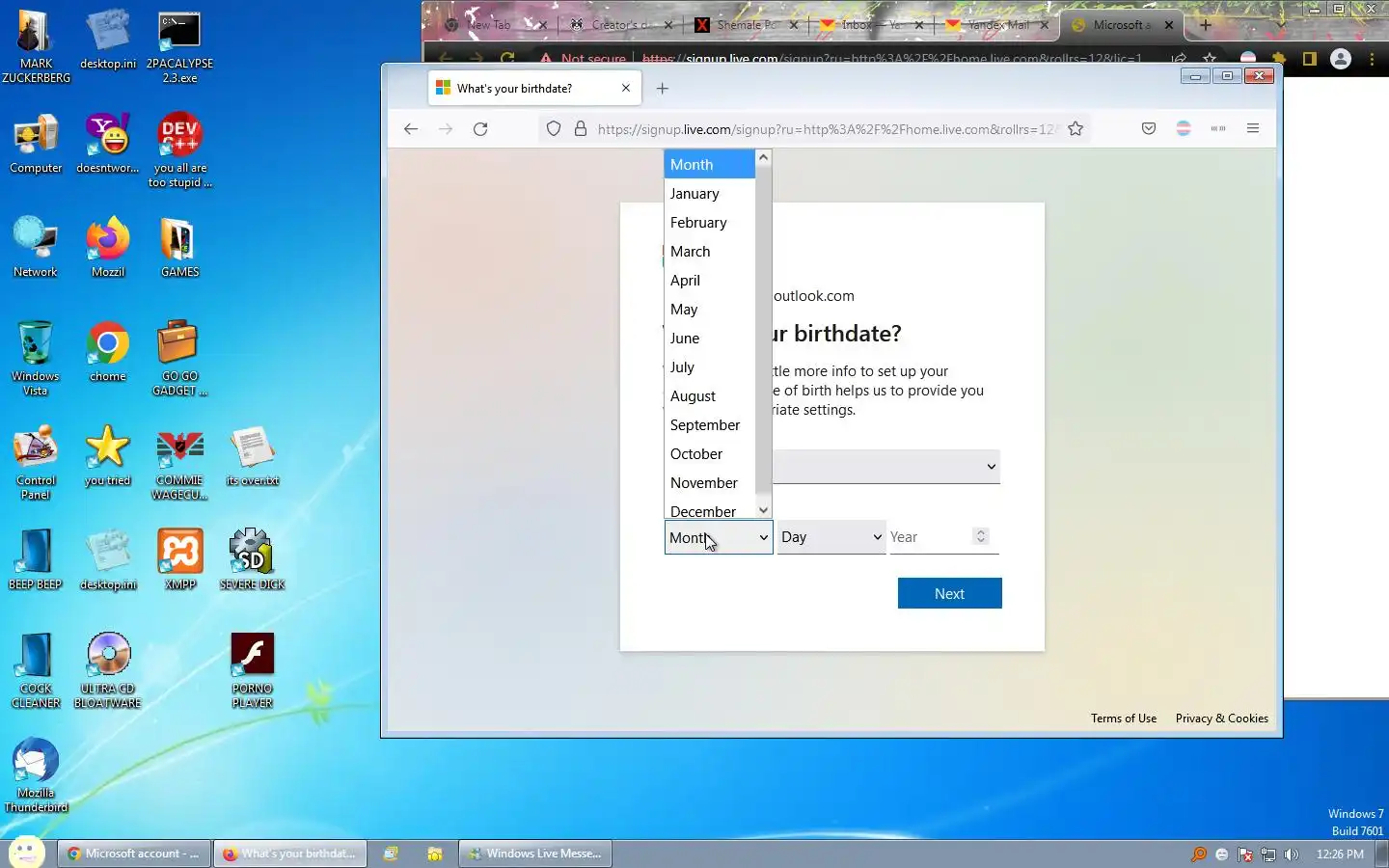This screenshot has width=1389, height=868.
Task: Pick June from the month options
Action: tap(709, 339)
